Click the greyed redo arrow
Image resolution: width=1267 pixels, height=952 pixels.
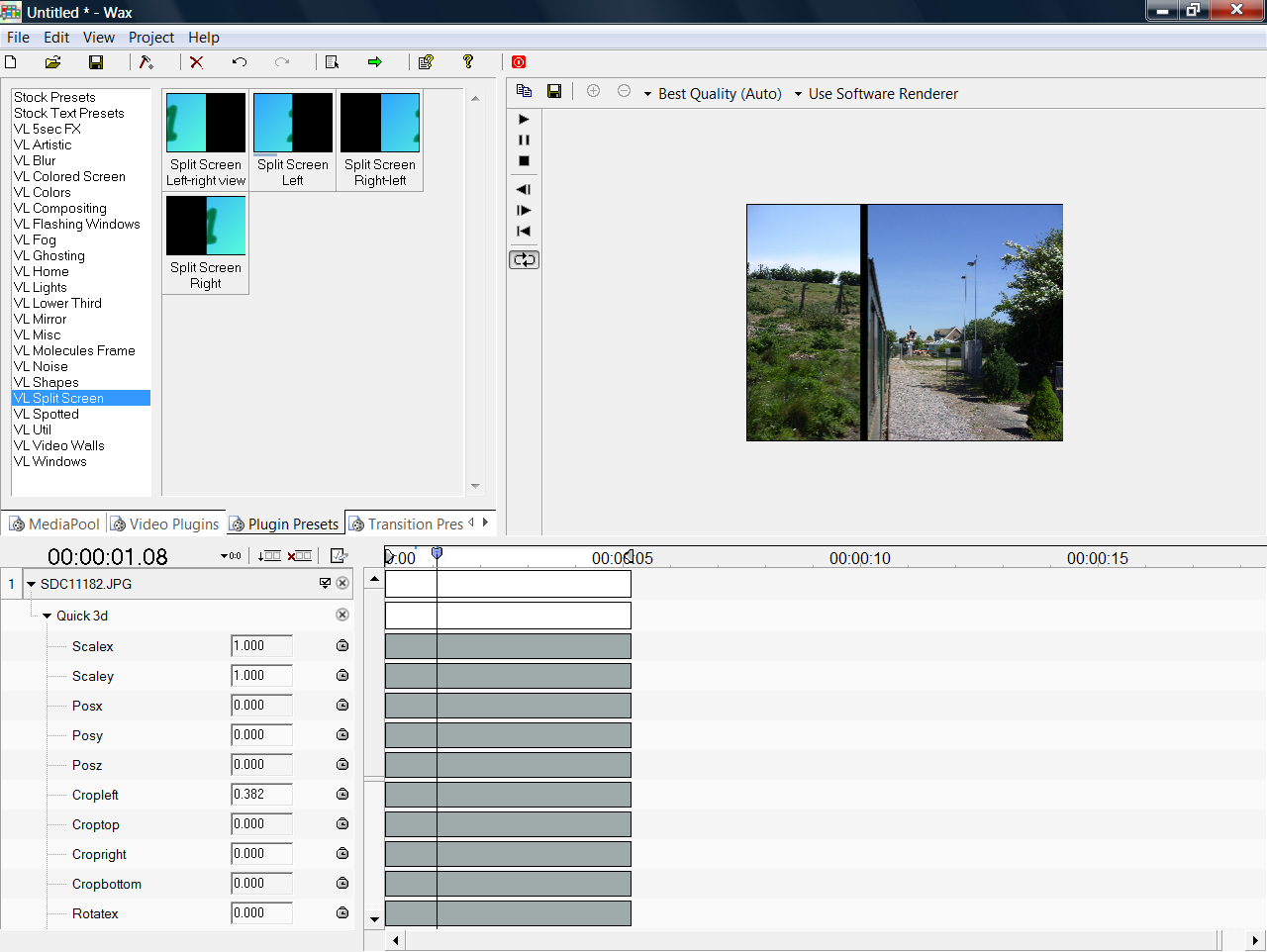[x=282, y=62]
